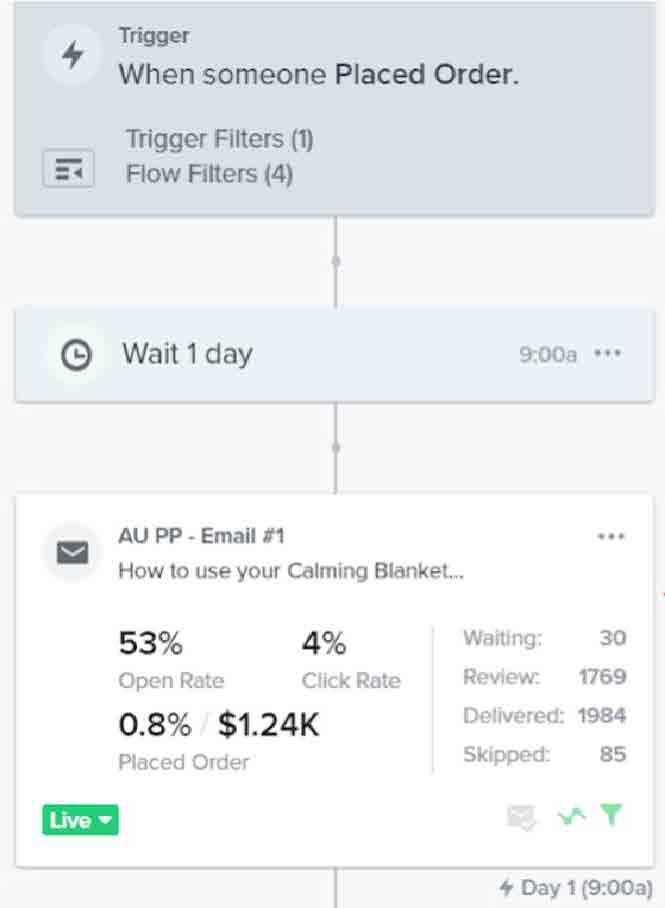Image resolution: width=665 pixels, height=908 pixels.
Task: Open the three-dot menu on Email #1 card
Action: (611, 536)
